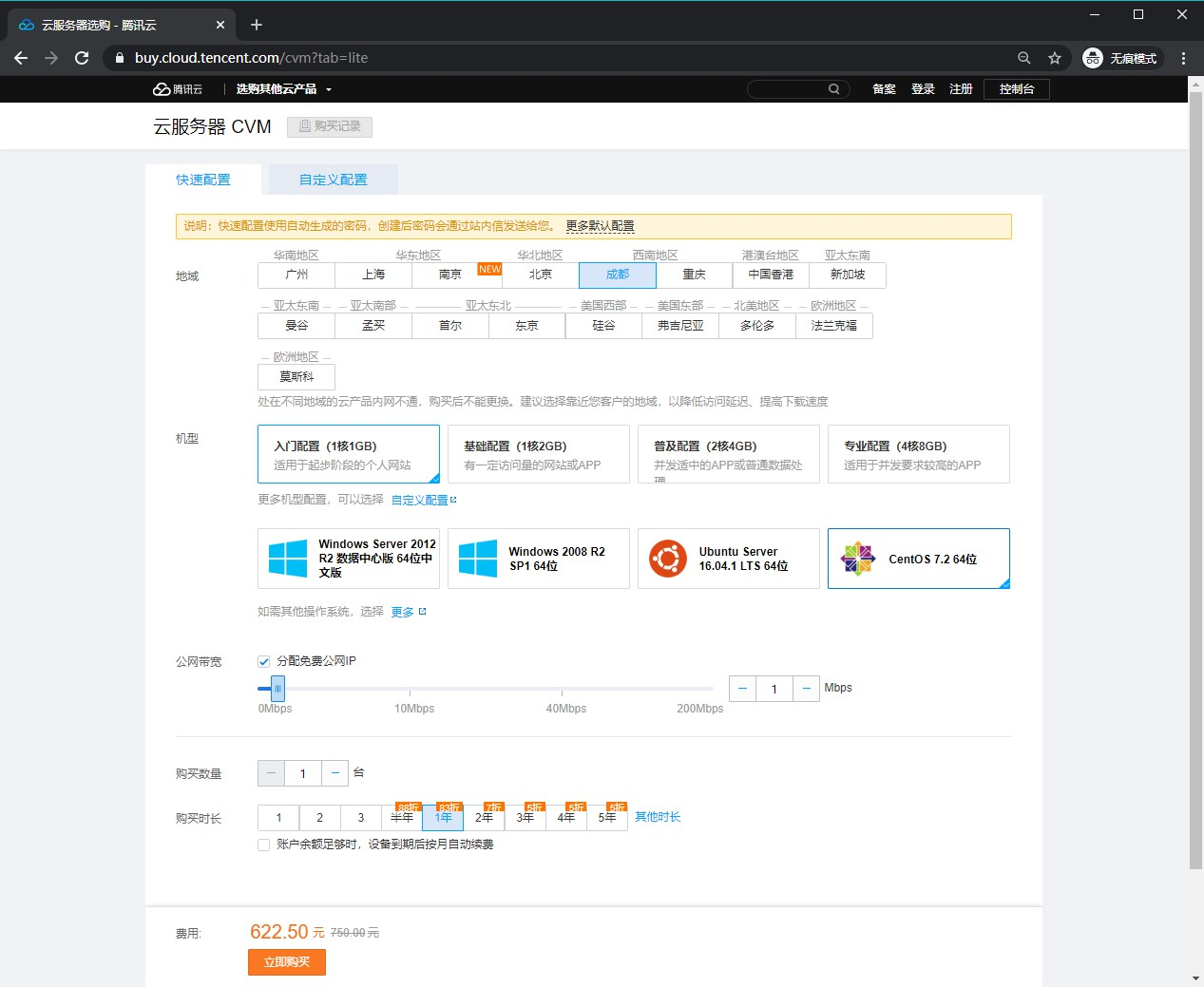The height and width of the screenshot is (987, 1204).
Task: Click the 立即购买 buy now button
Action: (287, 962)
